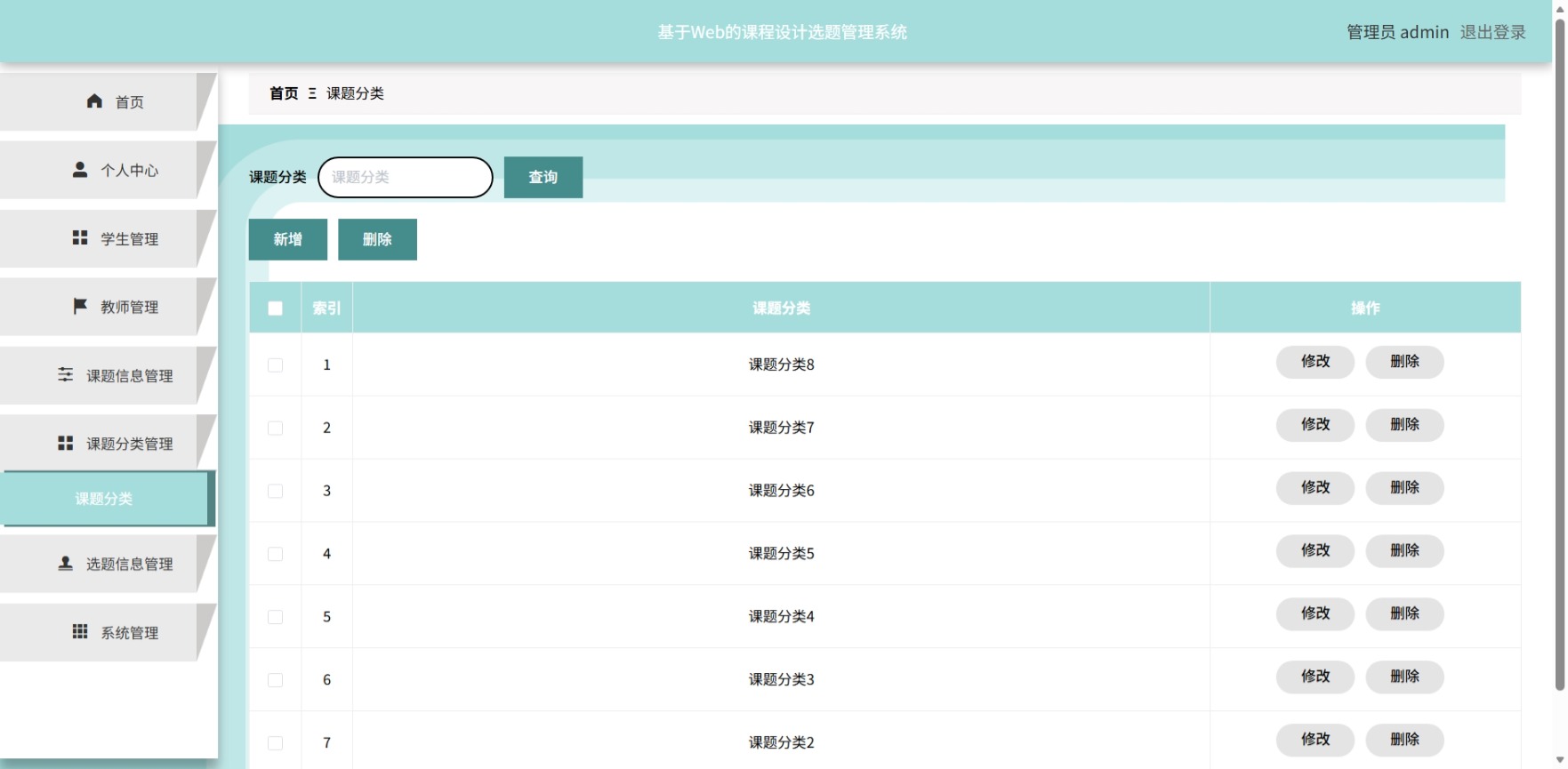This screenshot has height=769, width=1568.
Task: Select the 课题分类 submenu item
Action: 108,499
